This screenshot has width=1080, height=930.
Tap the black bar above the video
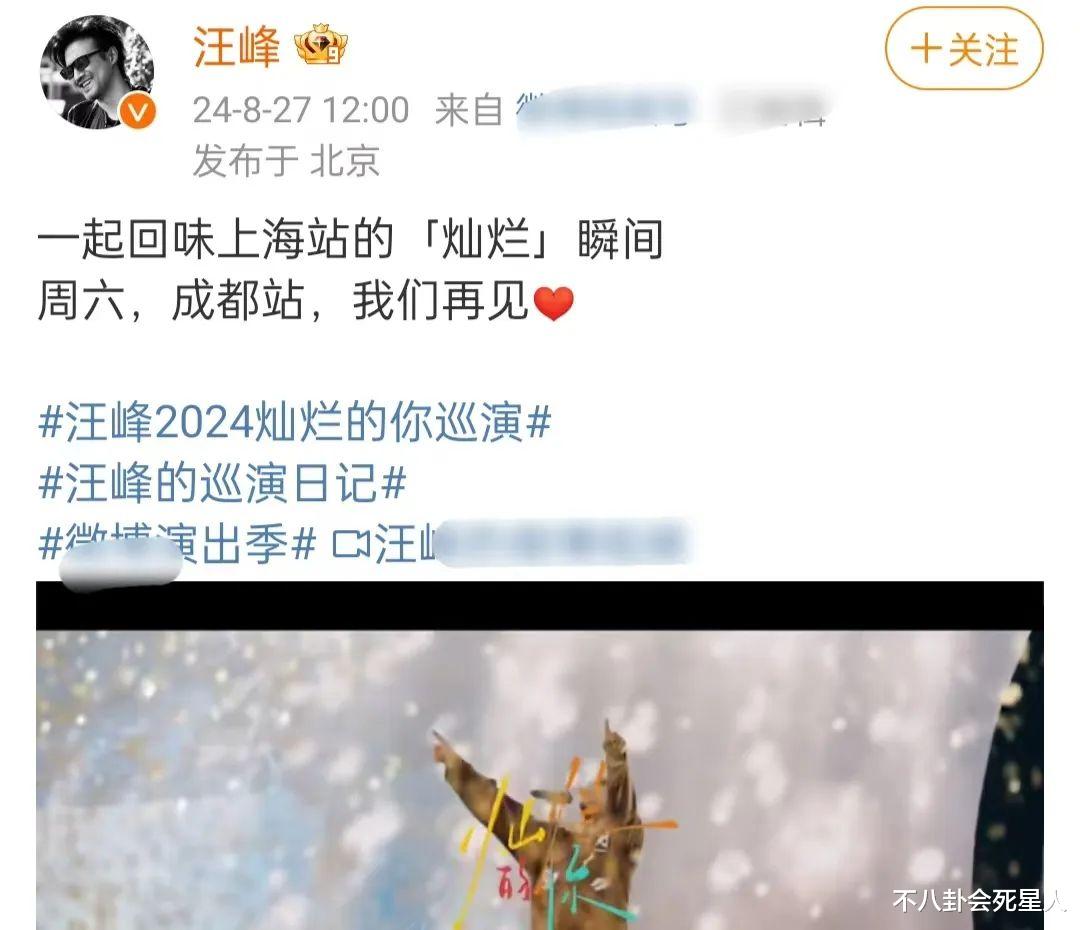point(540,606)
